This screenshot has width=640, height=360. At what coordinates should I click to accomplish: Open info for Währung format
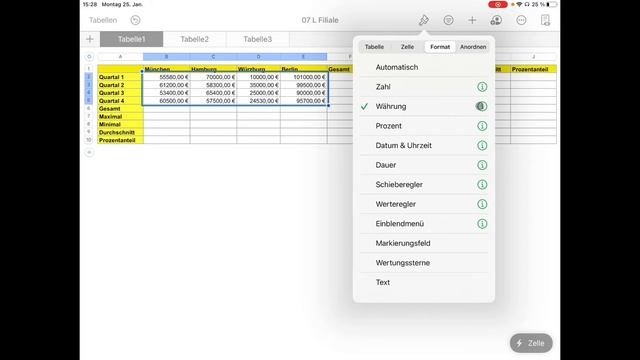(482, 107)
